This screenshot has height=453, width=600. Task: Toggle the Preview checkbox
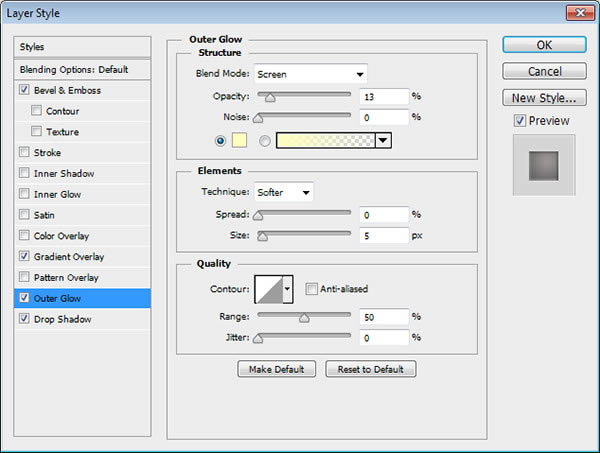[520, 121]
